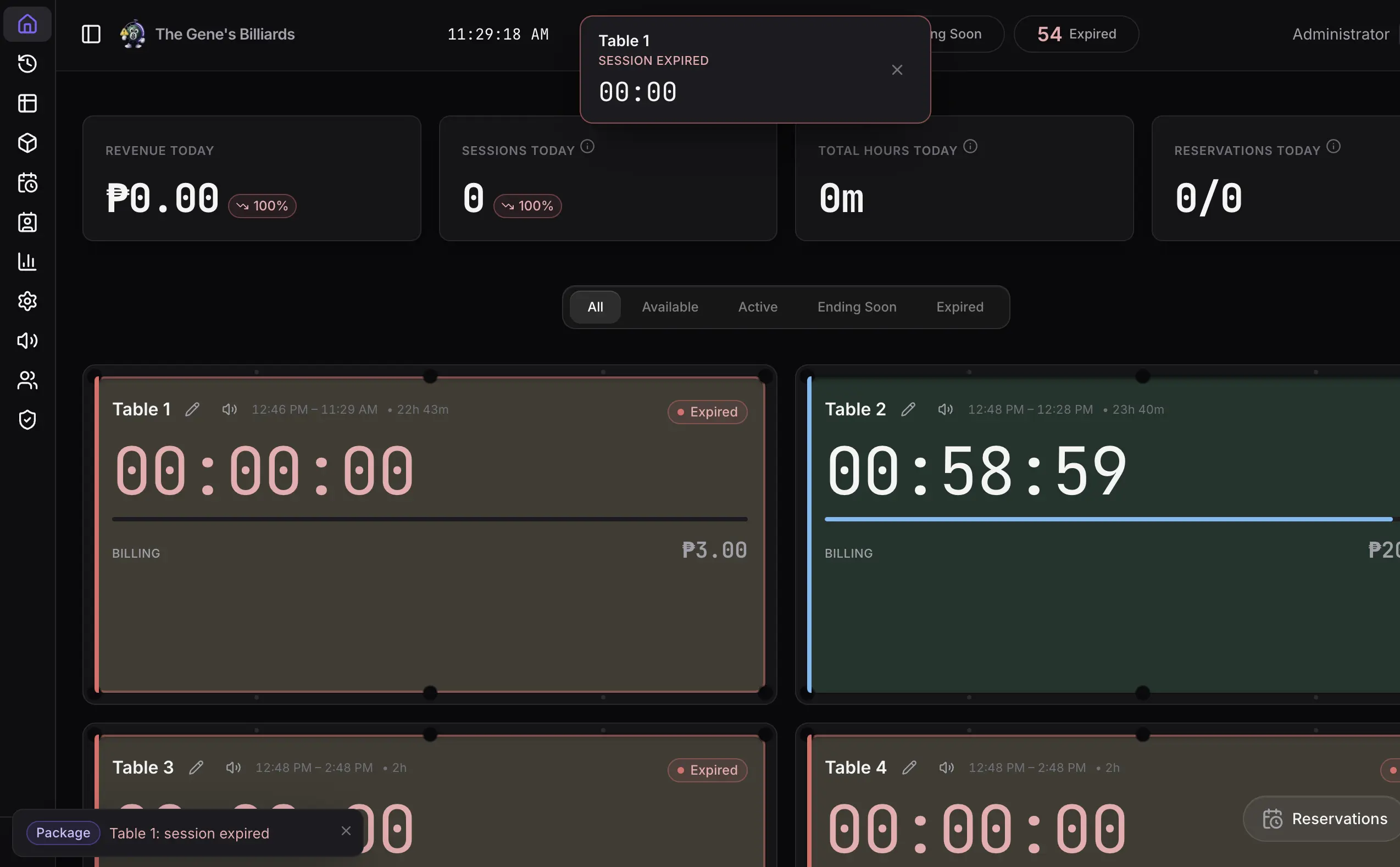Click Table 4 timer 00:00:00

pos(976,829)
